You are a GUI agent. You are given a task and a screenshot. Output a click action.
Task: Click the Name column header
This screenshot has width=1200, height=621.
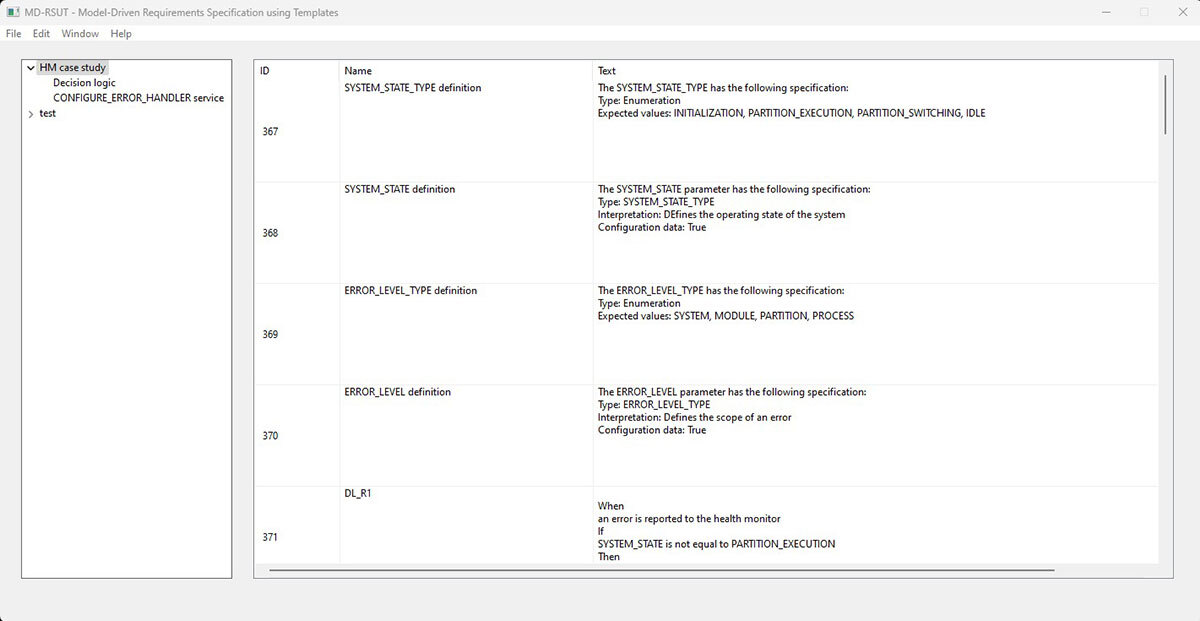pos(358,71)
